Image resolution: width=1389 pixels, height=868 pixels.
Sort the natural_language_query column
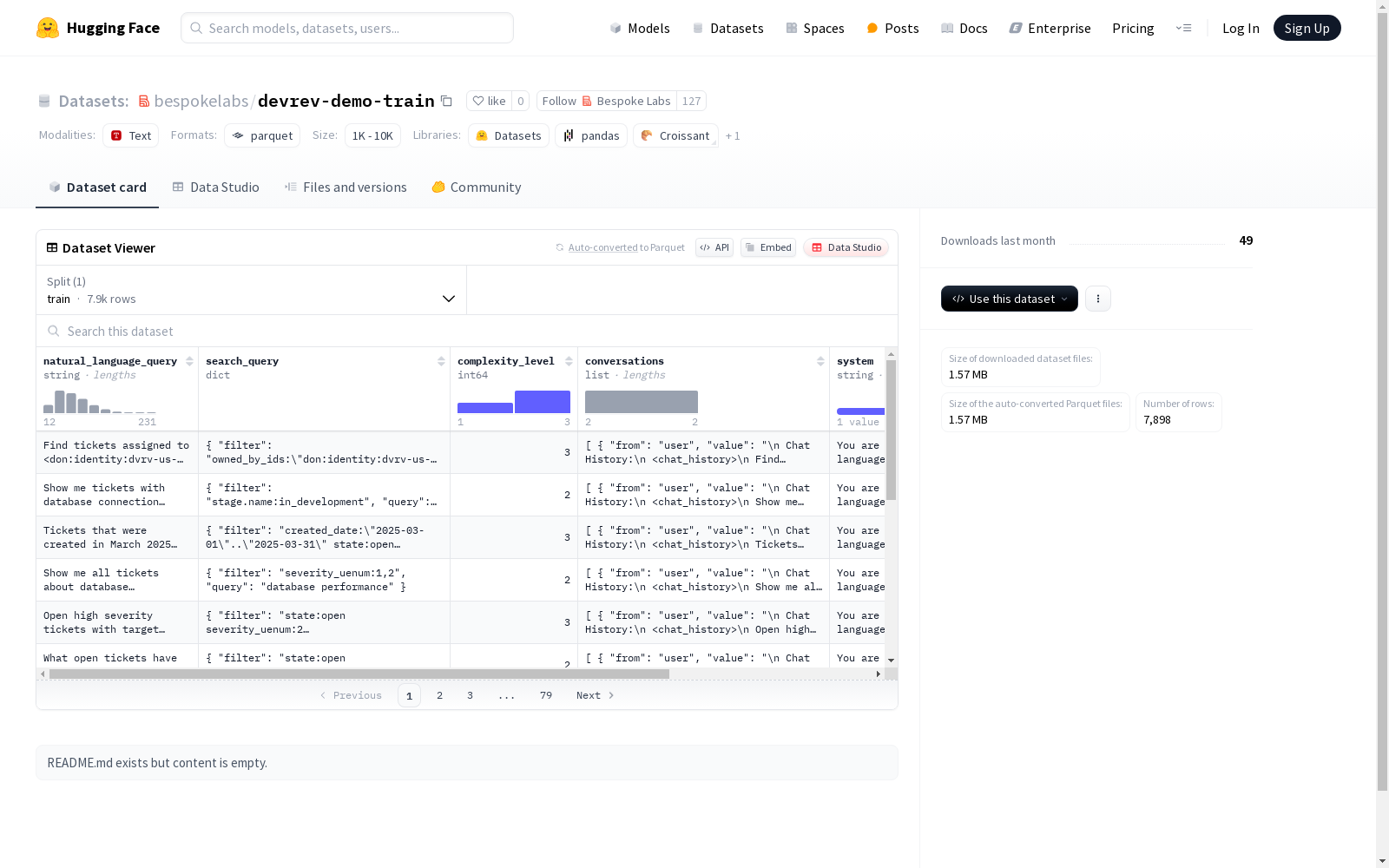tap(189, 361)
